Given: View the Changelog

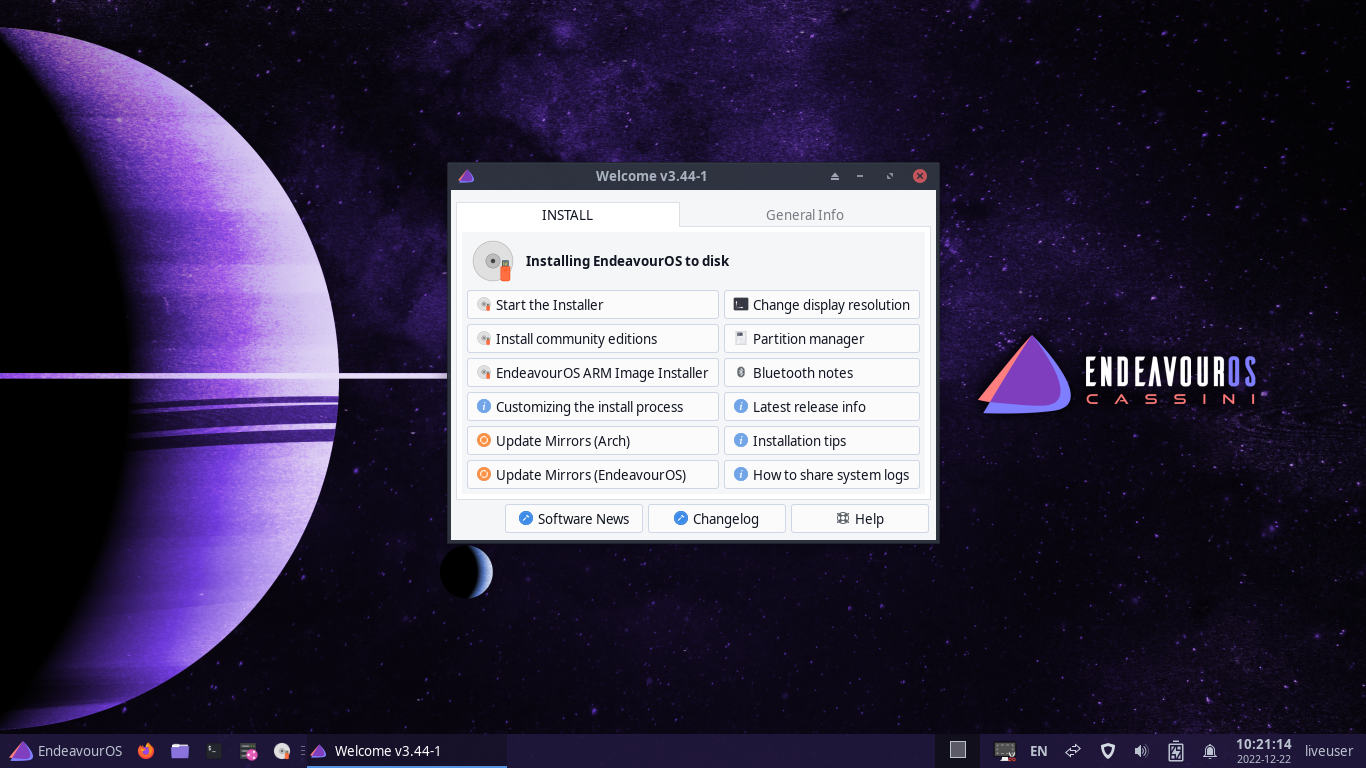Looking at the screenshot, I should tap(717, 519).
